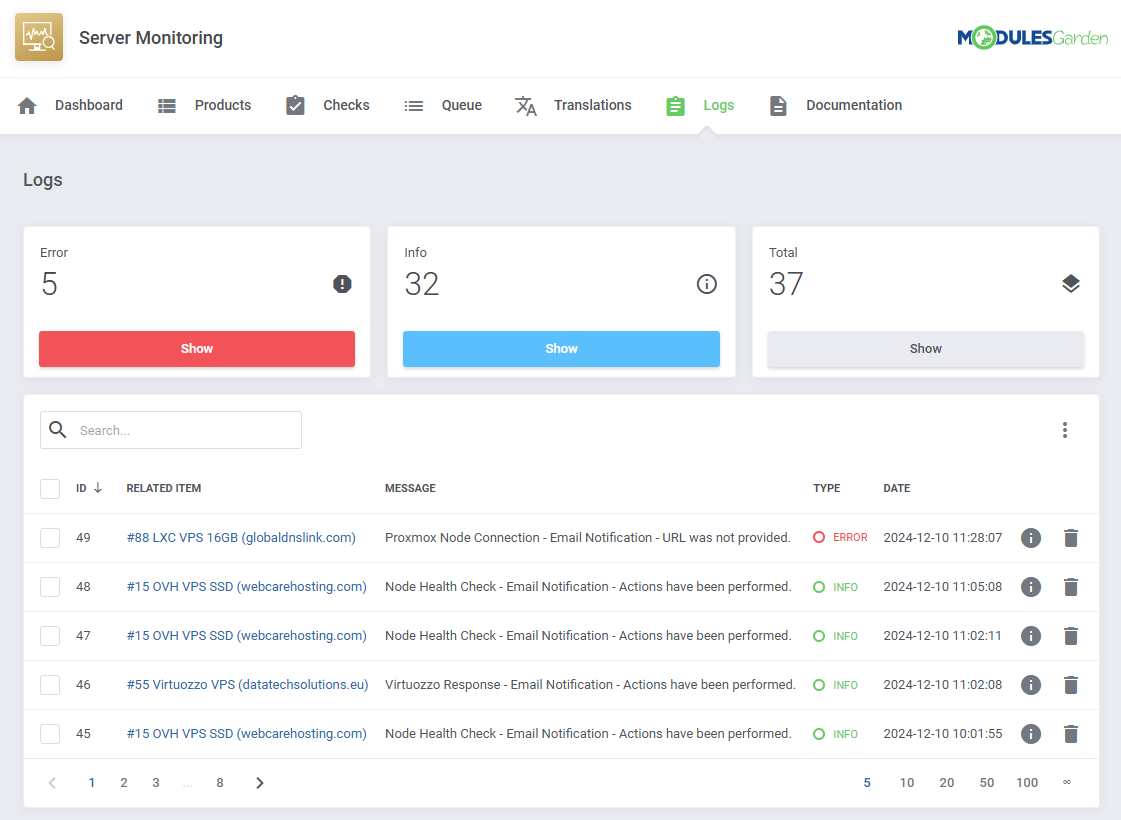This screenshot has height=820, width=1121.
Task: Delete log entry with ID 47
Action: point(1070,636)
